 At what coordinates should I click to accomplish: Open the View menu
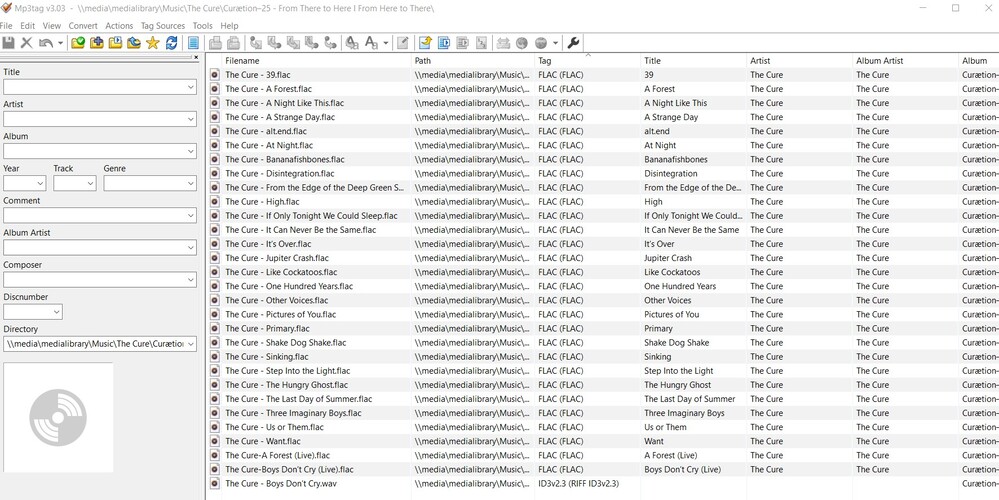52,25
